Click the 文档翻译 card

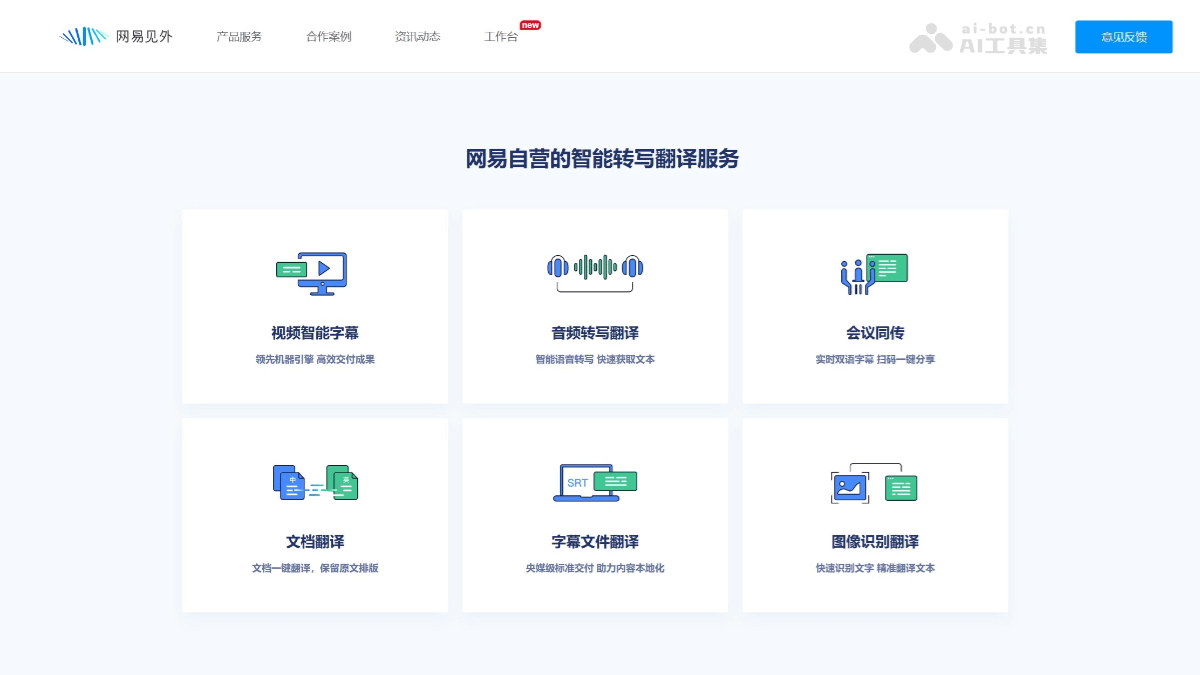314,516
